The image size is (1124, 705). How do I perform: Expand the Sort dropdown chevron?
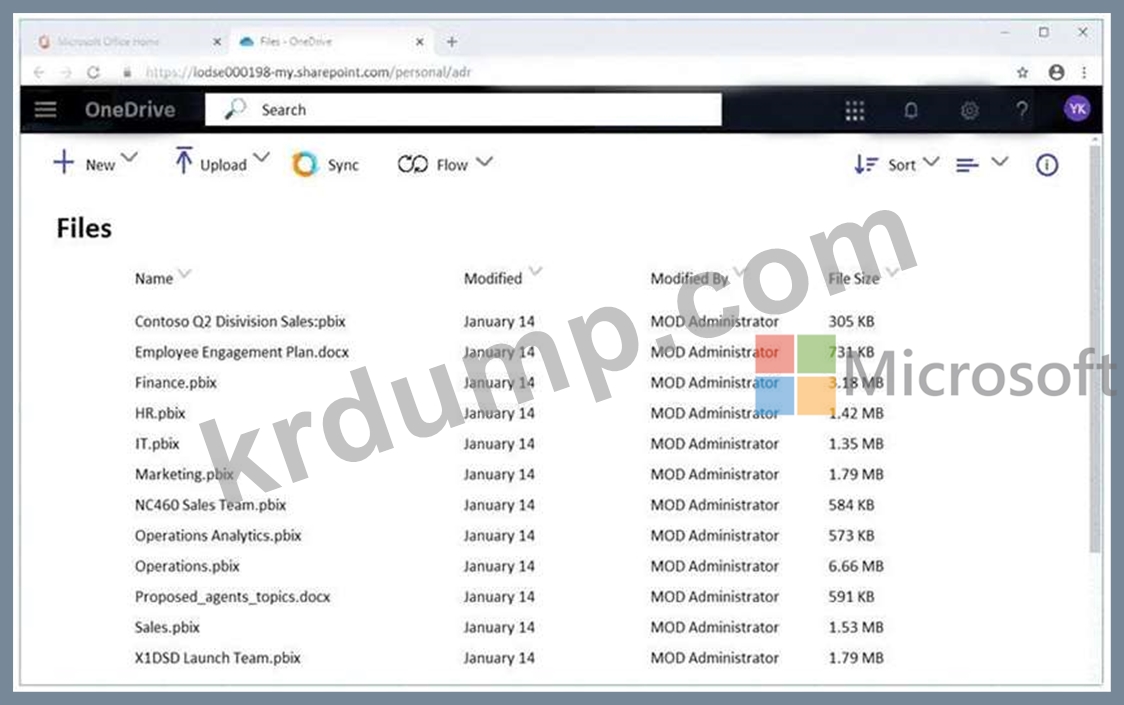[x=930, y=161]
